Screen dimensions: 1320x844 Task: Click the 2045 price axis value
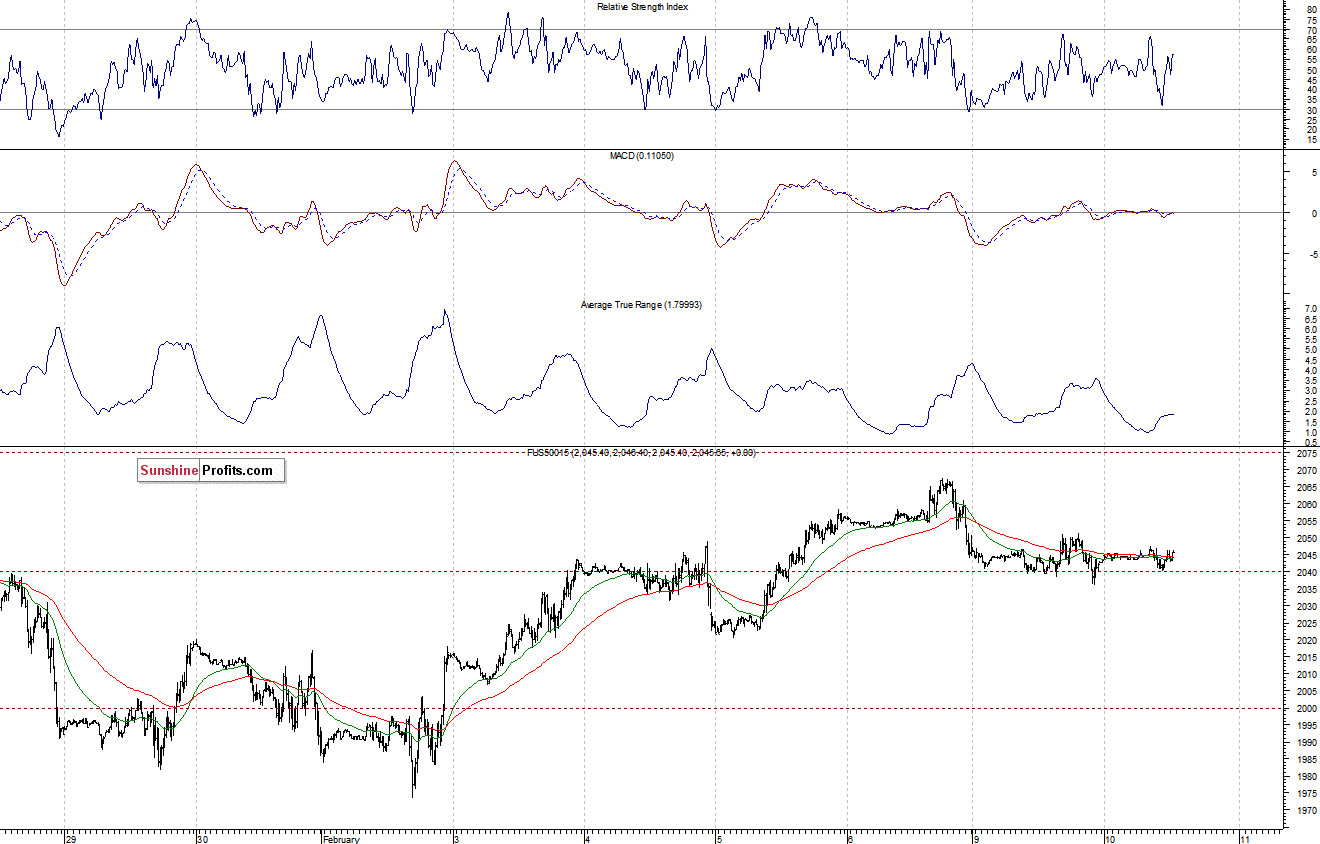[x=1305, y=556]
